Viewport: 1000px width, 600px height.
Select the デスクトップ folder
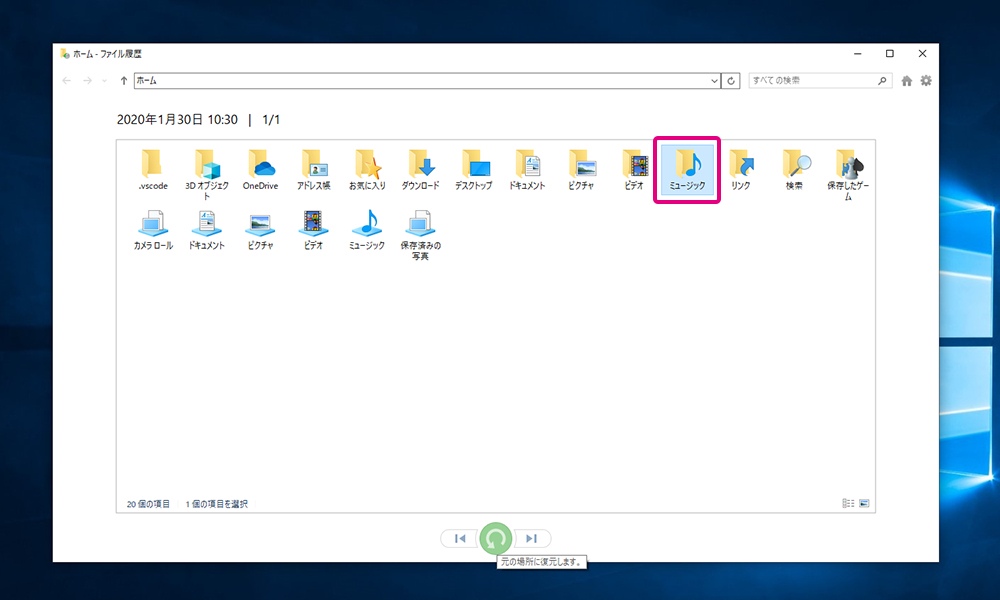coord(474,169)
